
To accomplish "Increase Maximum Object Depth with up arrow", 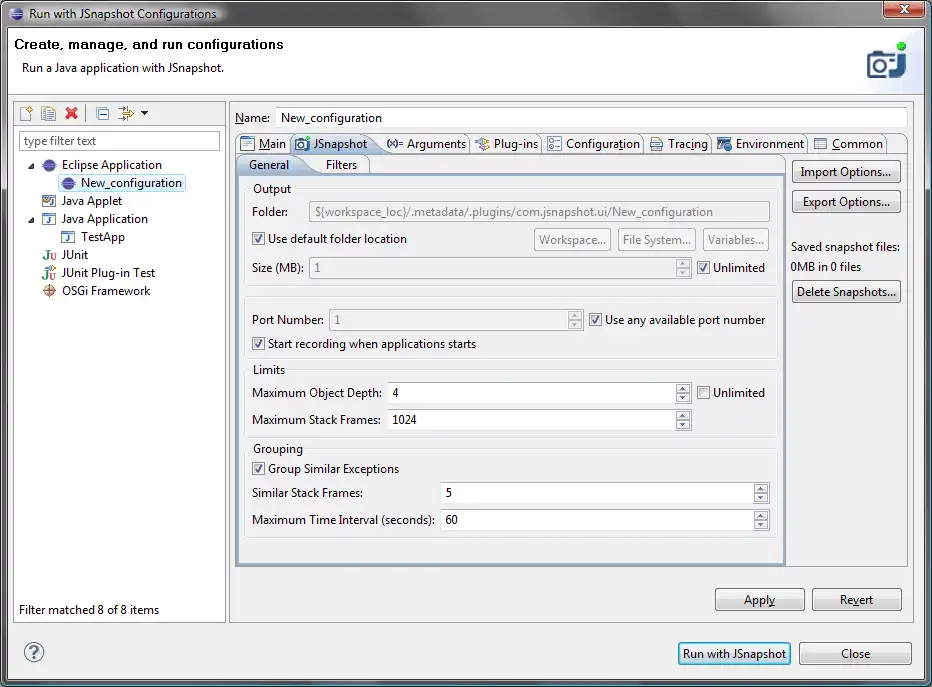I will click(683, 388).
